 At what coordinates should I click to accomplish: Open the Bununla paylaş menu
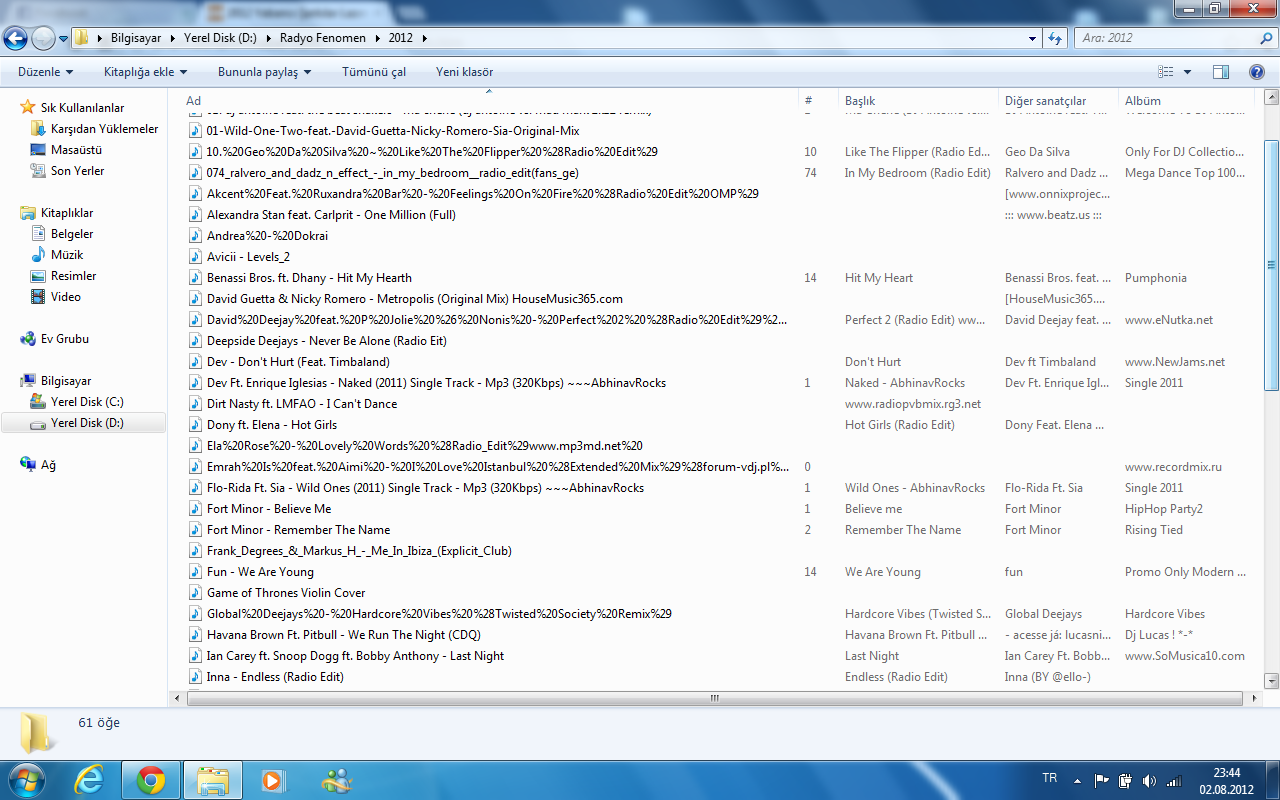tap(264, 72)
